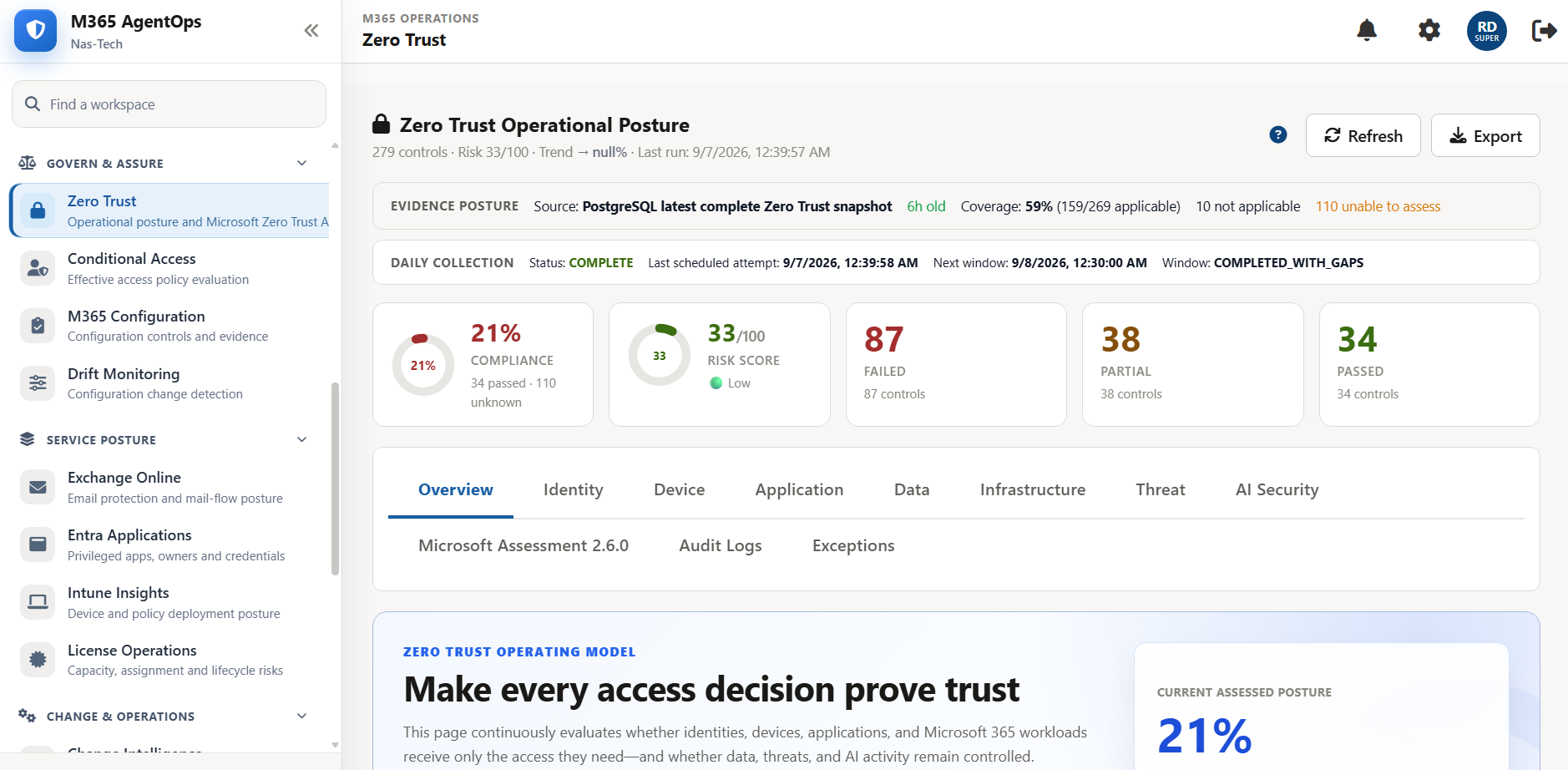This screenshot has width=1568, height=770.
Task: Open notifications bell
Action: 1367,31
